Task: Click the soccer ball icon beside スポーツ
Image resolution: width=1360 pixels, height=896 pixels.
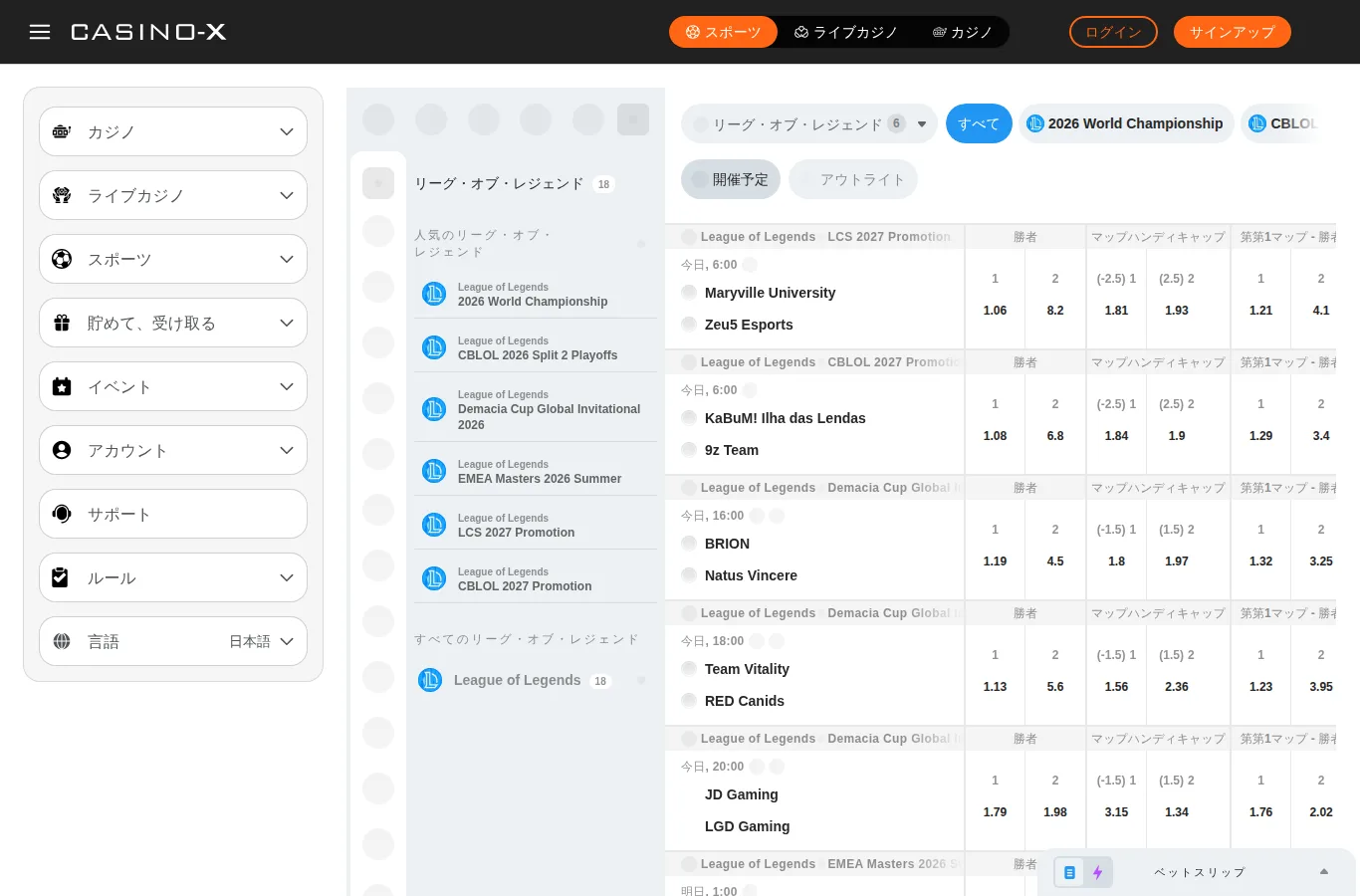Action: point(62,259)
